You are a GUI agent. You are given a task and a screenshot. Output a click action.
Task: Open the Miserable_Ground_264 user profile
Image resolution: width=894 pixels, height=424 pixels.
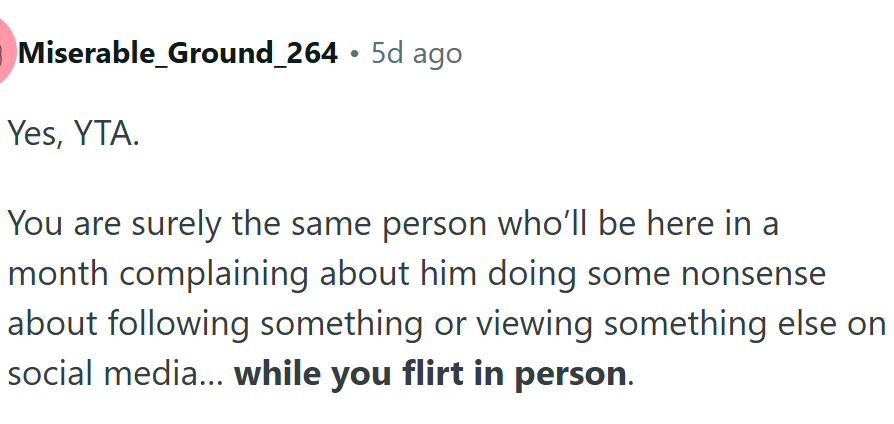click(178, 54)
